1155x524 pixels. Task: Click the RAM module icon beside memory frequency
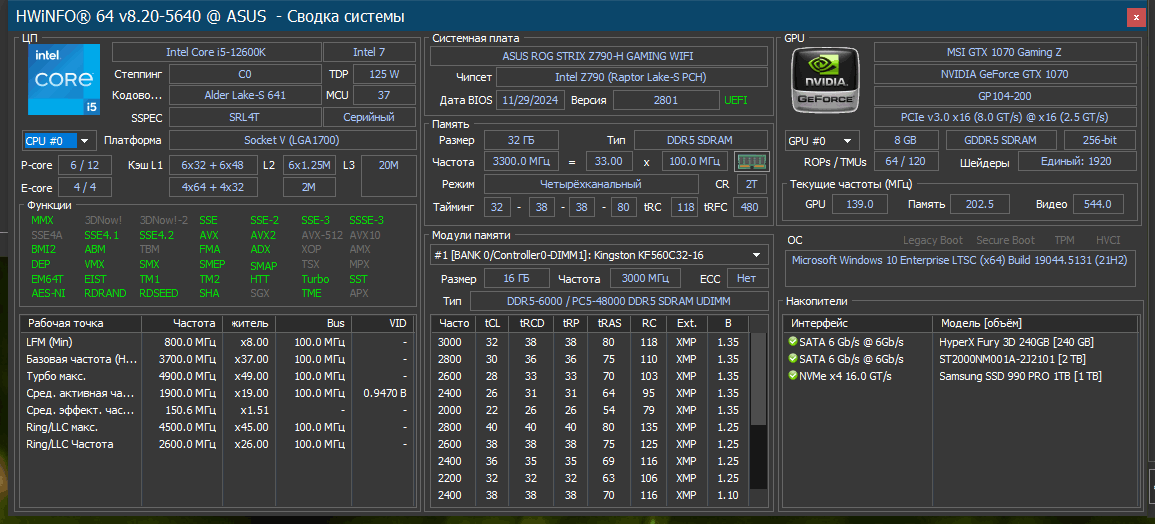[752, 161]
